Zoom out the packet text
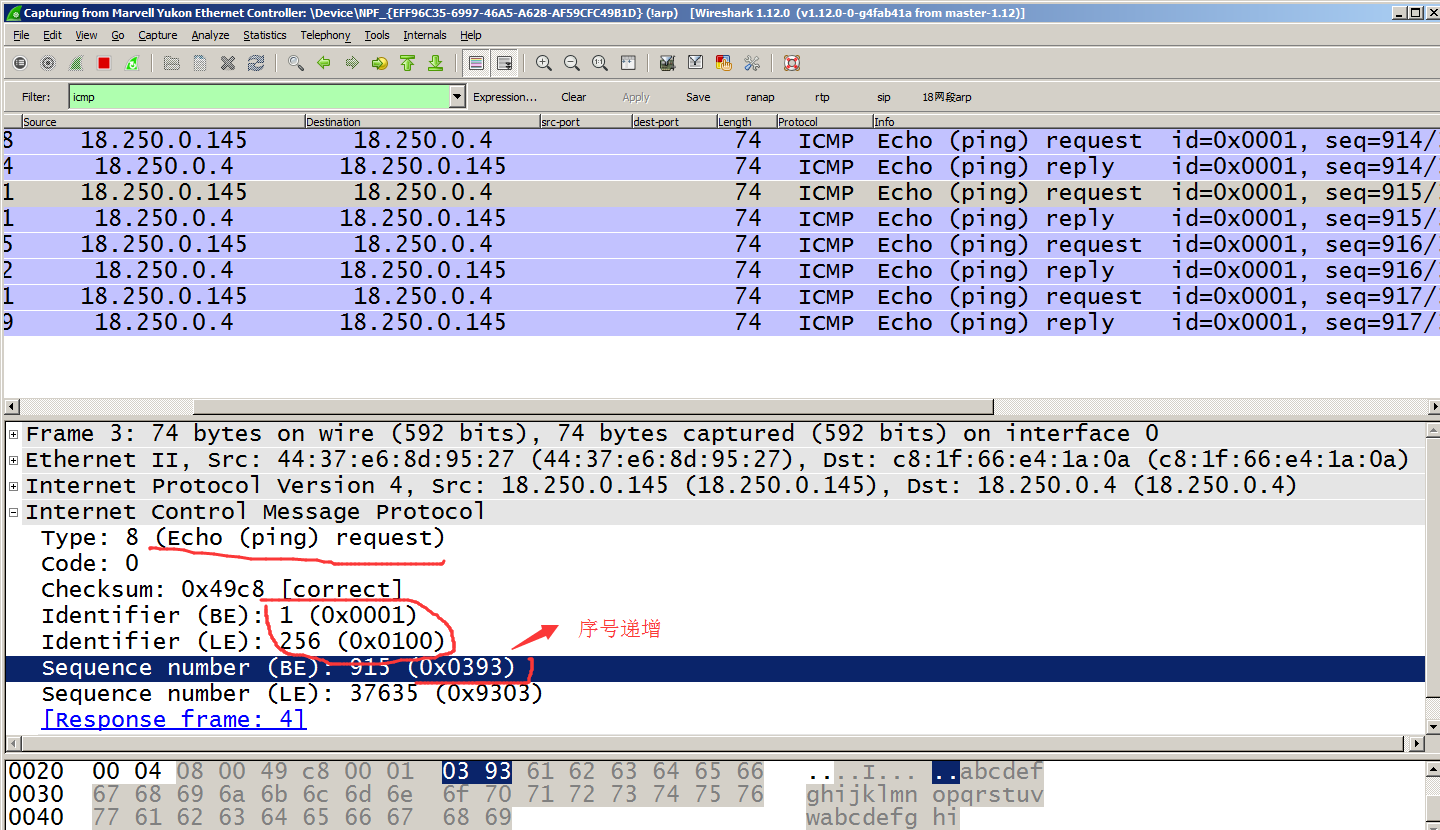Viewport: 1440px width, 830px height. click(572, 63)
